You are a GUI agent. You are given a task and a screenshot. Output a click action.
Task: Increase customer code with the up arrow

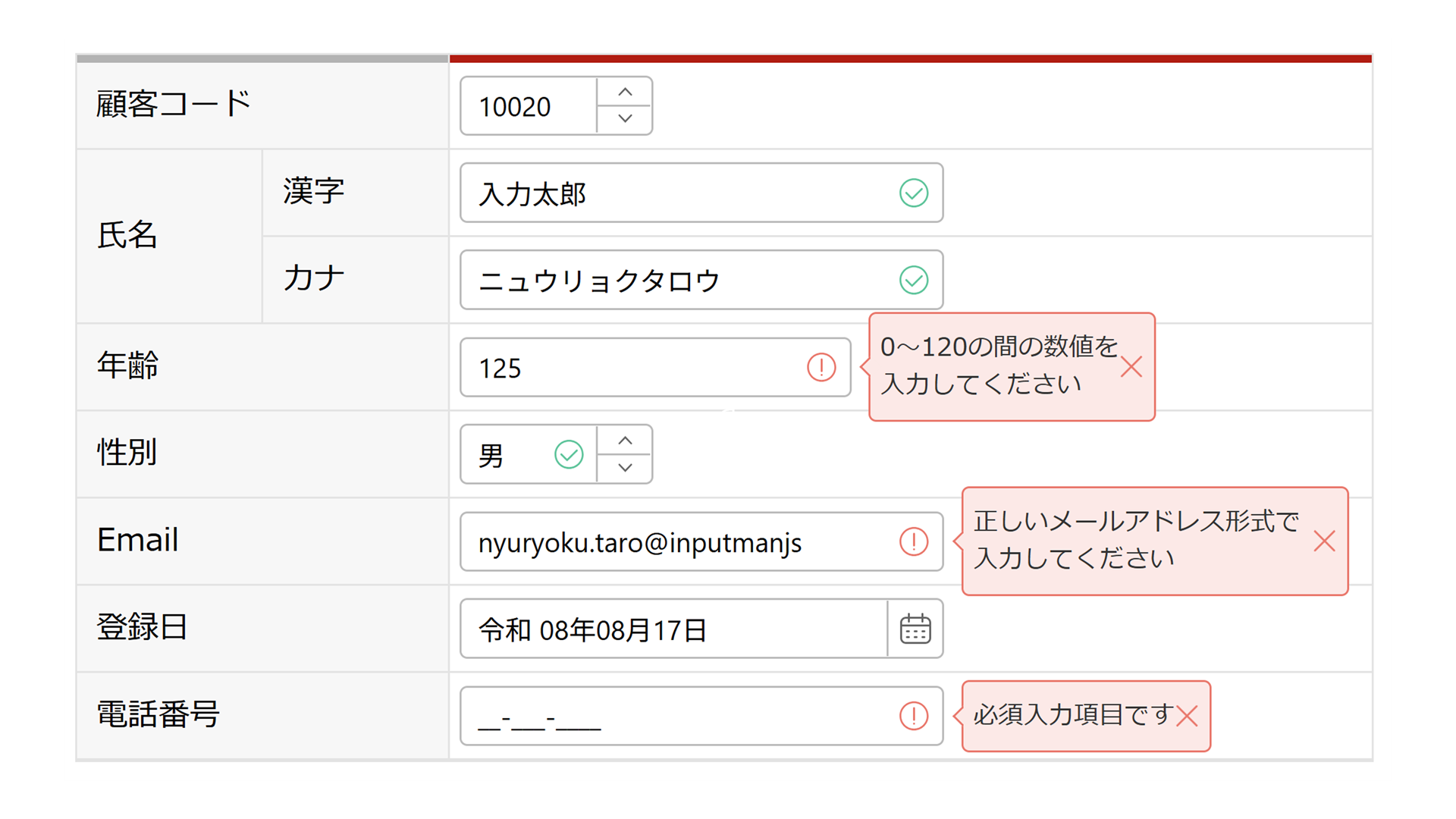tap(625, 92)
